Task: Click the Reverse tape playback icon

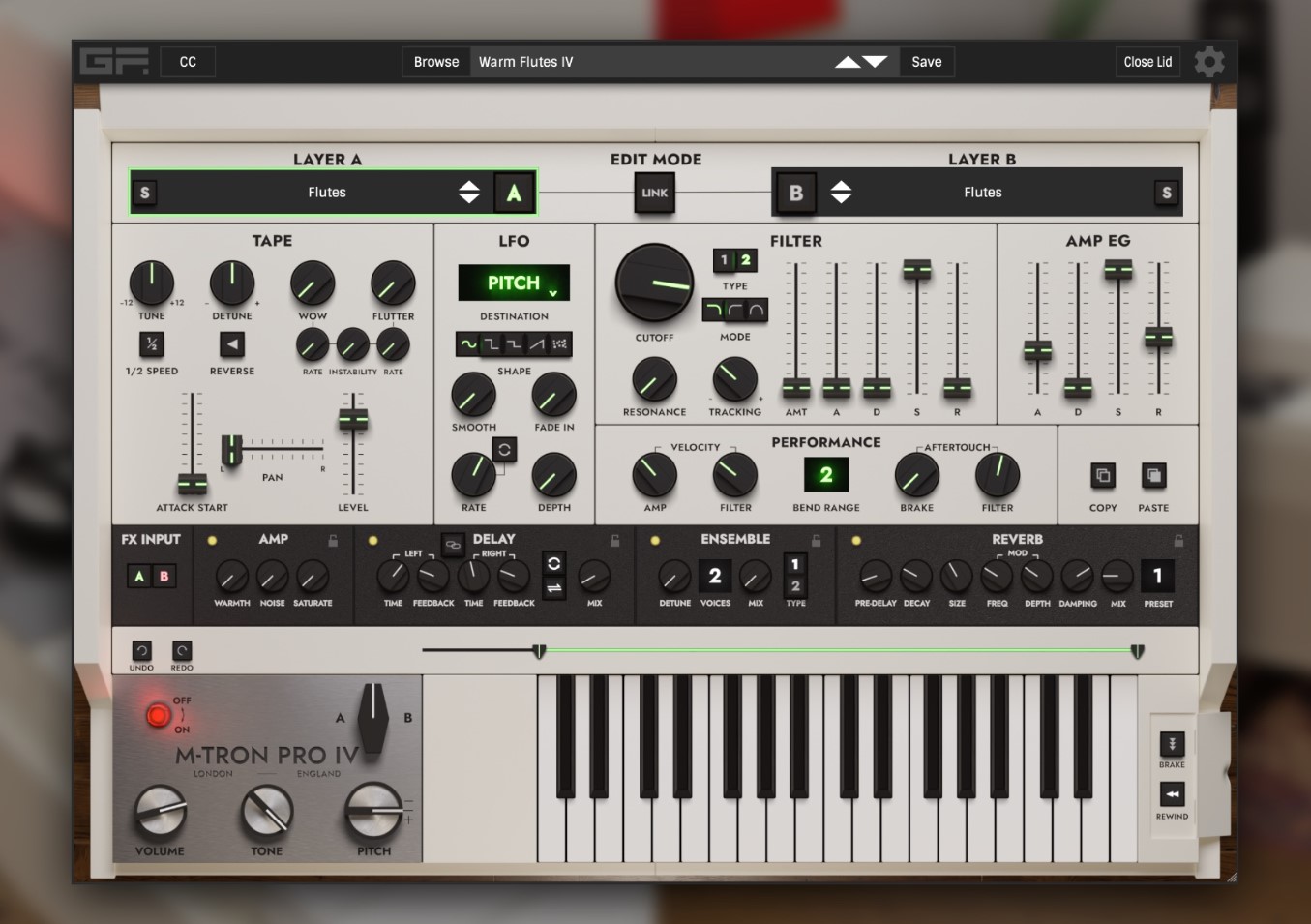Action: tap(232, 344)
